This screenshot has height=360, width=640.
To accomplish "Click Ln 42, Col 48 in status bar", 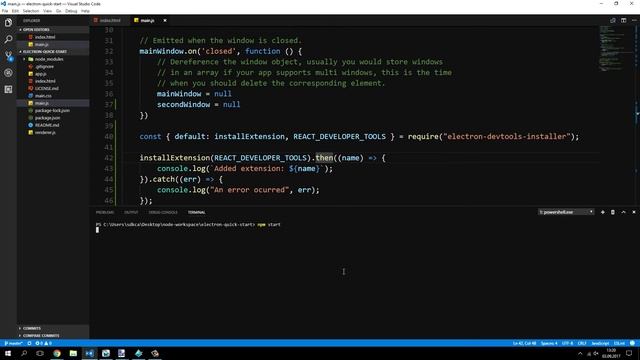I will [x=524, y=343].
